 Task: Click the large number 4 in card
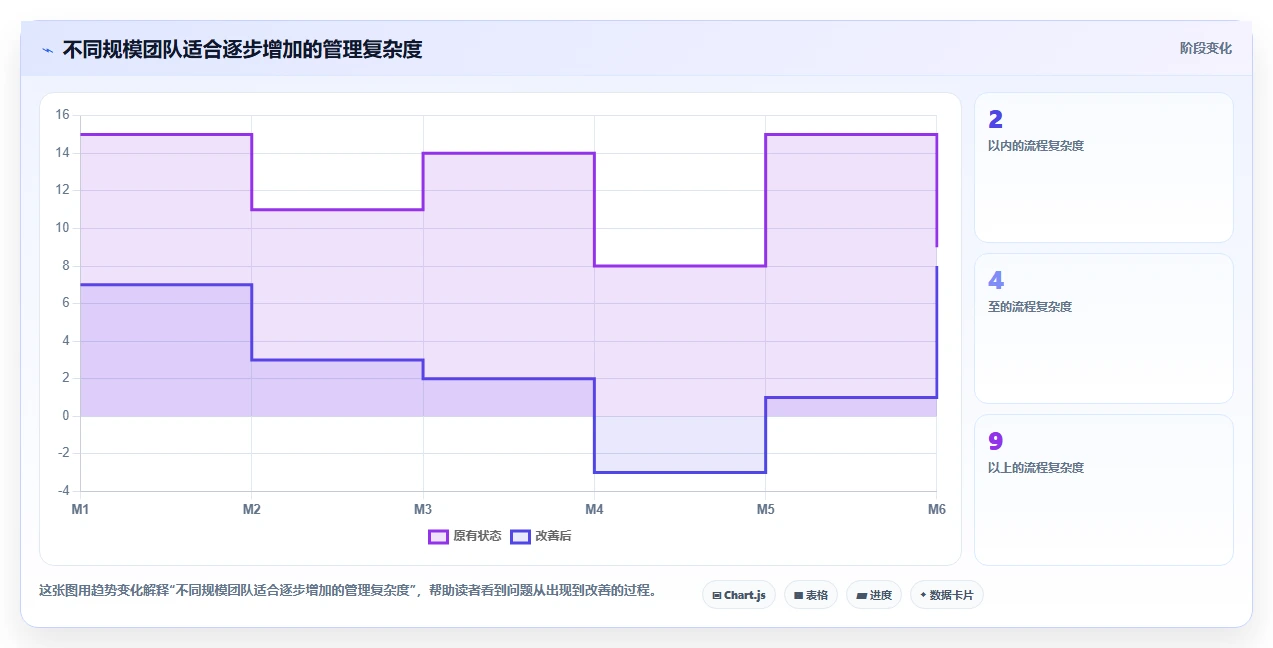click(995, 280)
